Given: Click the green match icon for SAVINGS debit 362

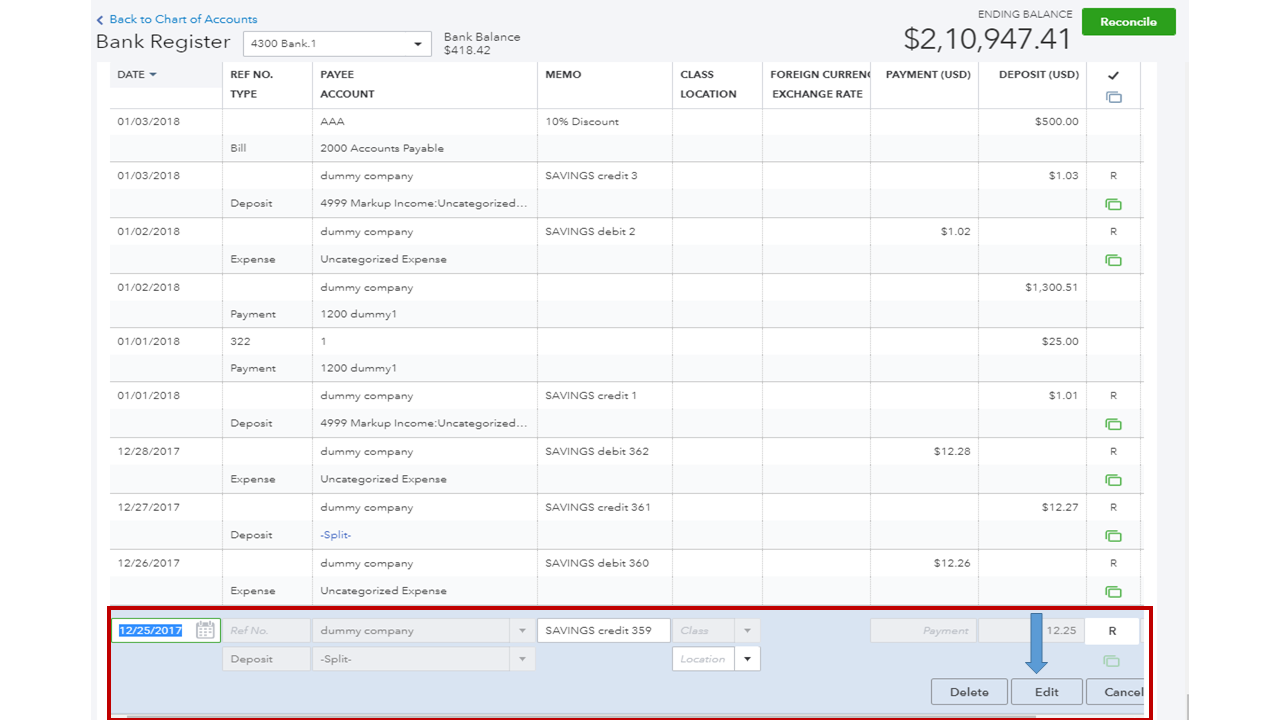Looking at the screenshot, I should (1113, 480).
